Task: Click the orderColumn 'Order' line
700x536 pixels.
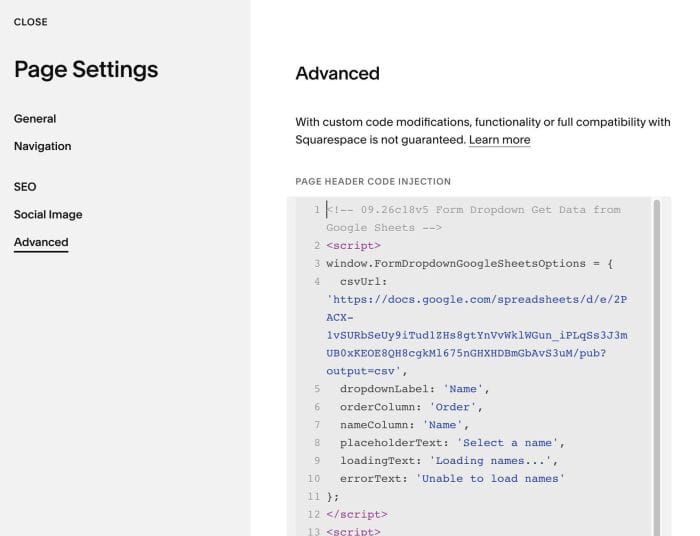Action: tap(411, 407)
